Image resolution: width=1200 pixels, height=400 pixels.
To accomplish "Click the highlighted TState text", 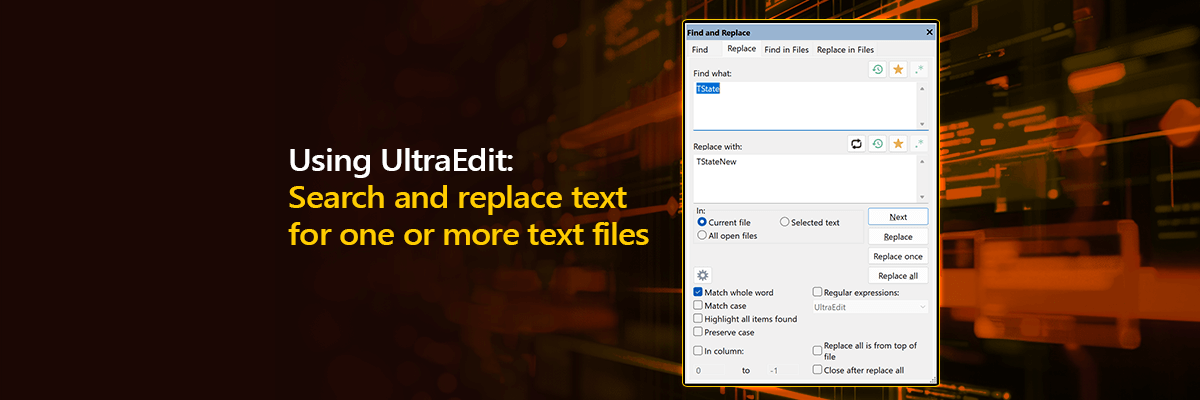I will point(708,88).
